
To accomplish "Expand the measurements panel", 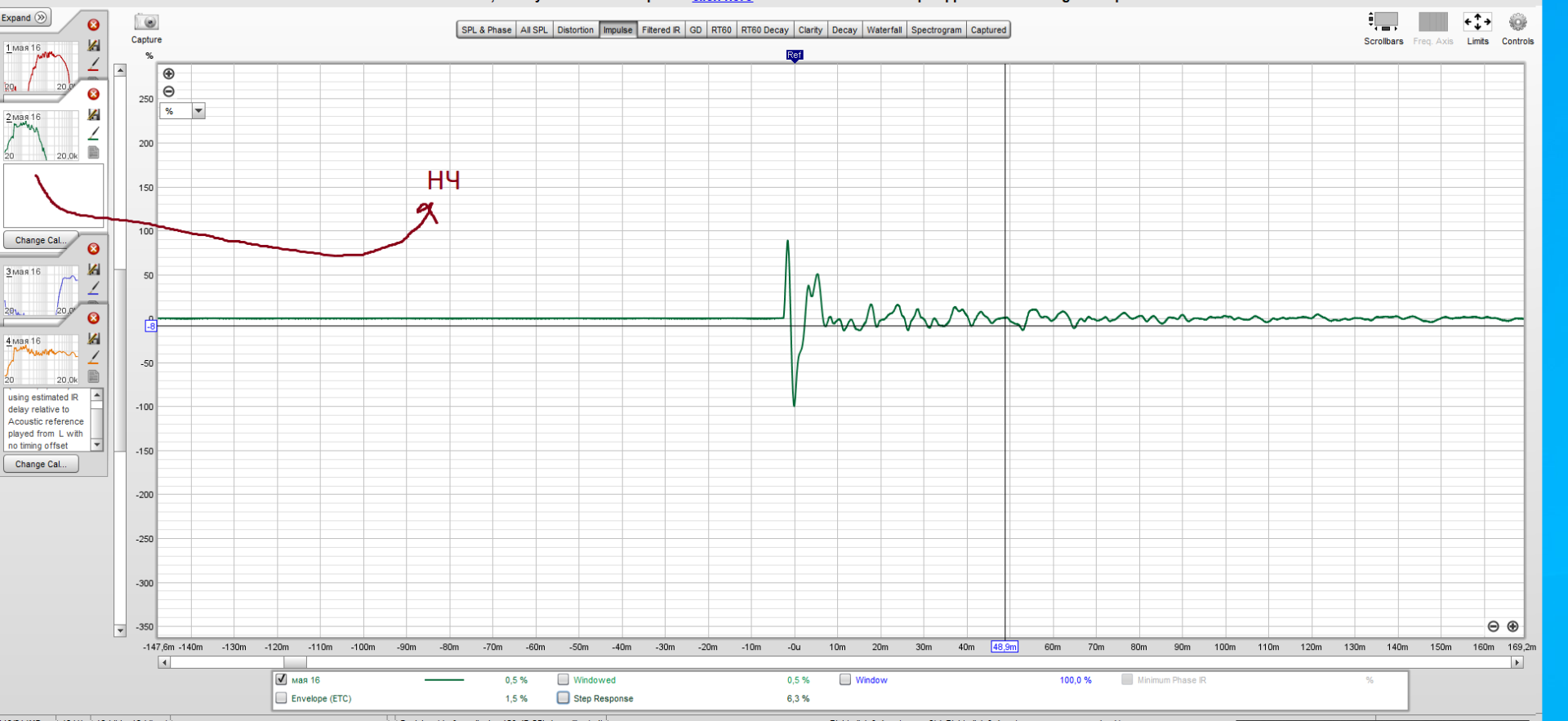I will point(25,17).
